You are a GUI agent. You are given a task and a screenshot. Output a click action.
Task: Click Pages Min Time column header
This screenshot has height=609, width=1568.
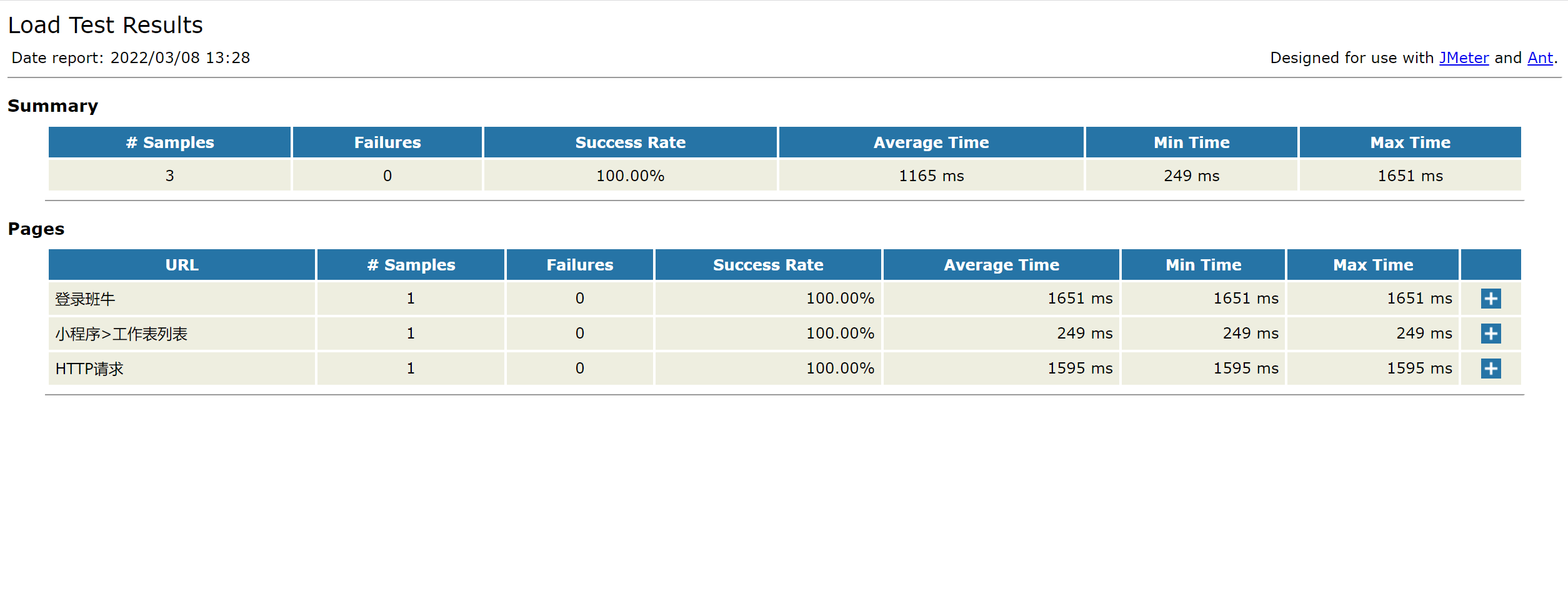[1203, 265]
